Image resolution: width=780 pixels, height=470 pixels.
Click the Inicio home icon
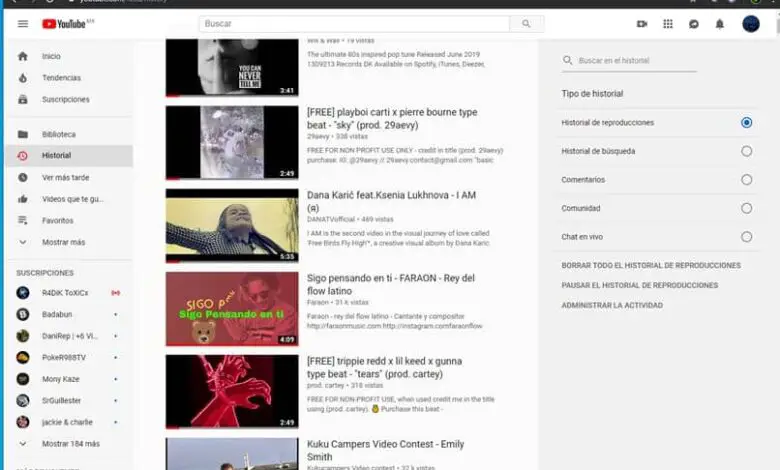(23, 56)
